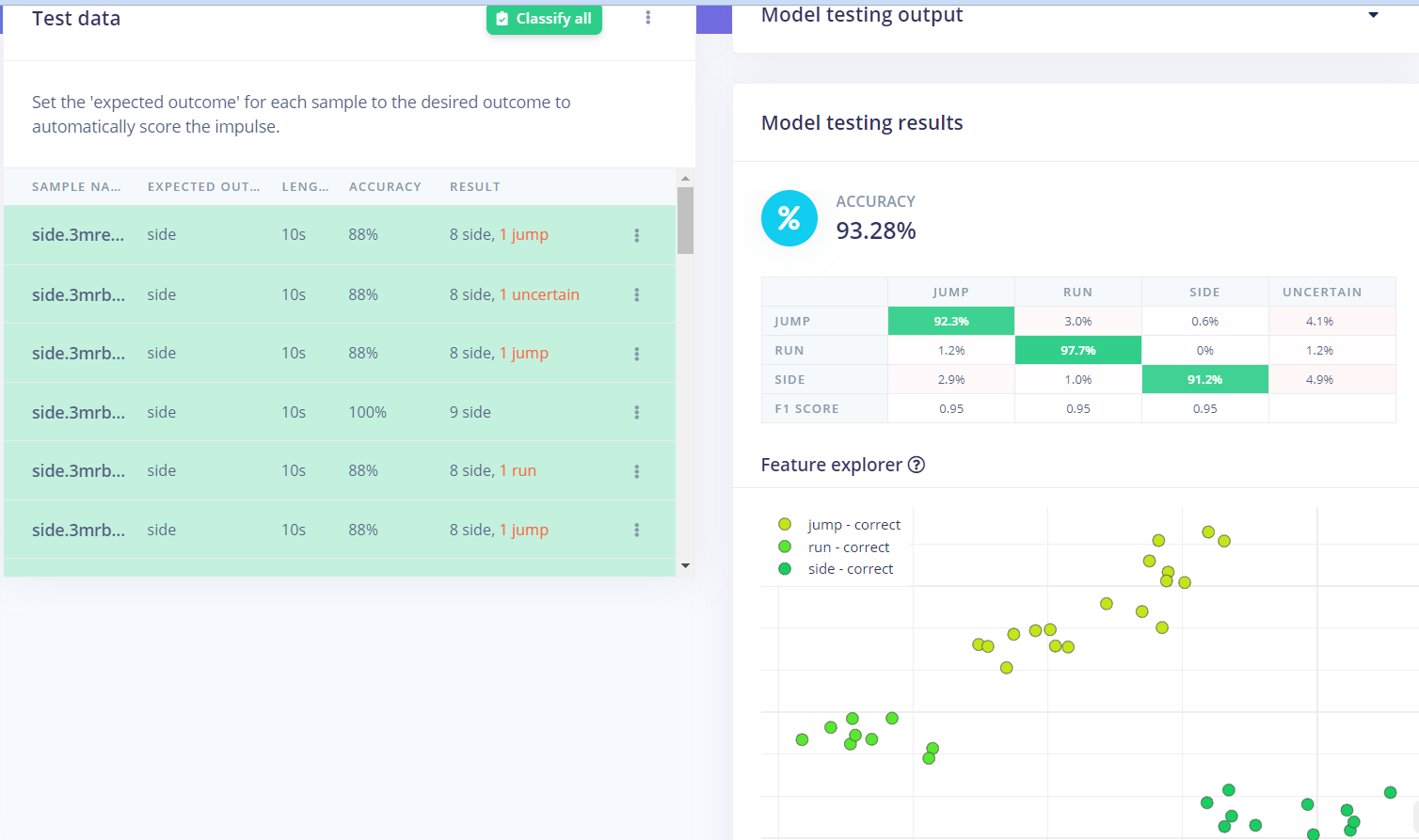Screen dimensions: 1419x840
Task: Toggle 'side - correct' legend entry
Action: pos(836,569)
